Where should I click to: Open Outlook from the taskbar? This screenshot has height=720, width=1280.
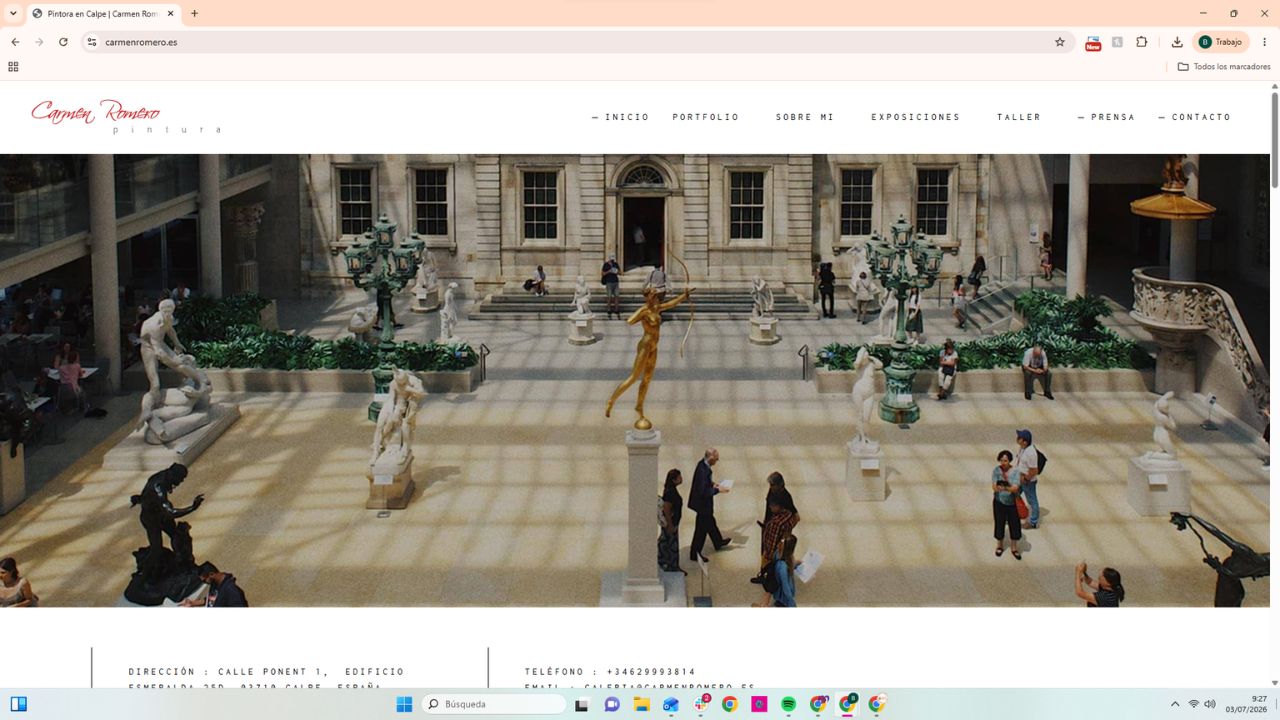click(671, 704)
